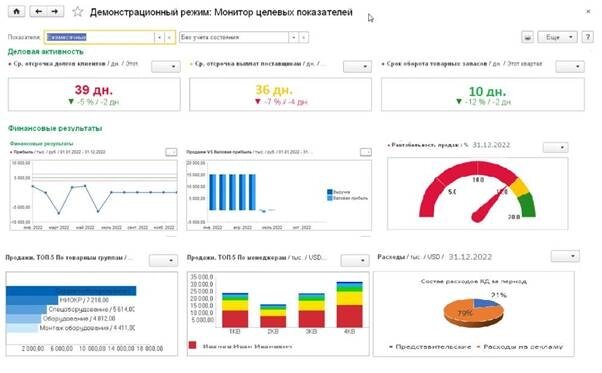Open menu for 'ТОП 5 По товарным группам'
Screen dimensions: 602x373
pos(163,261)
